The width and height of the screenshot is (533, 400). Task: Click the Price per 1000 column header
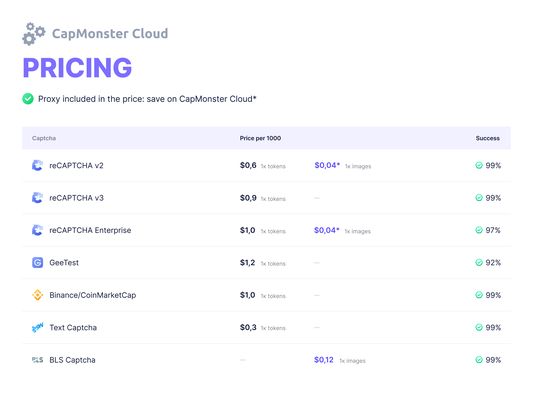click(x=260, y=138)
